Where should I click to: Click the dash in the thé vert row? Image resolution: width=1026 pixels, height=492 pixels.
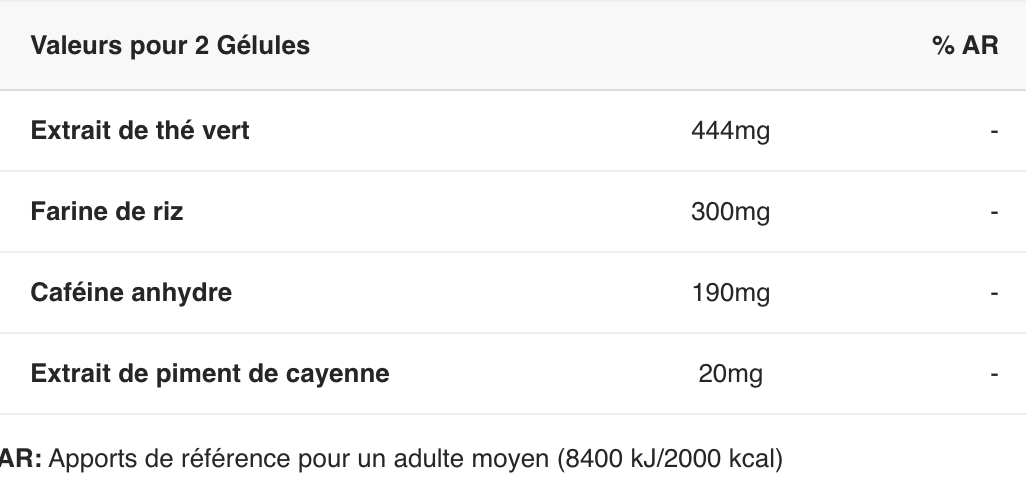pyautogui.click(x=994, y=132)
